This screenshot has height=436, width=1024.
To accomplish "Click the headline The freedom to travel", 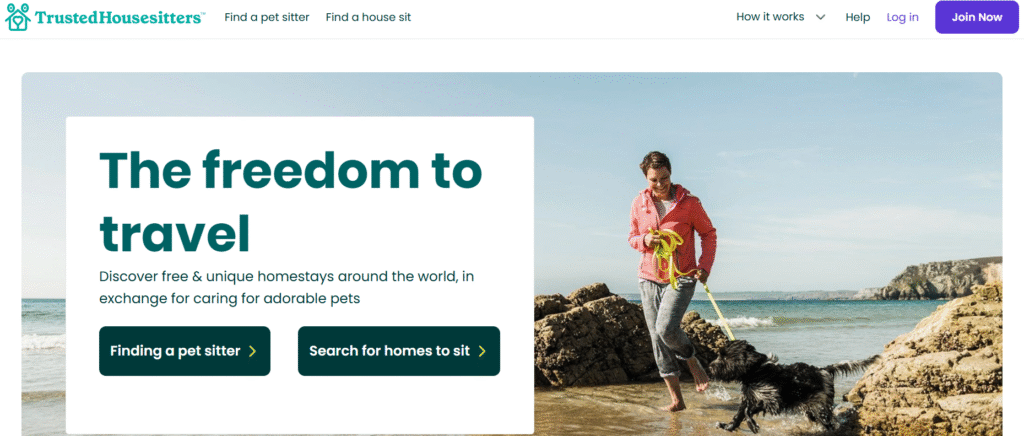I will [291, 200].
